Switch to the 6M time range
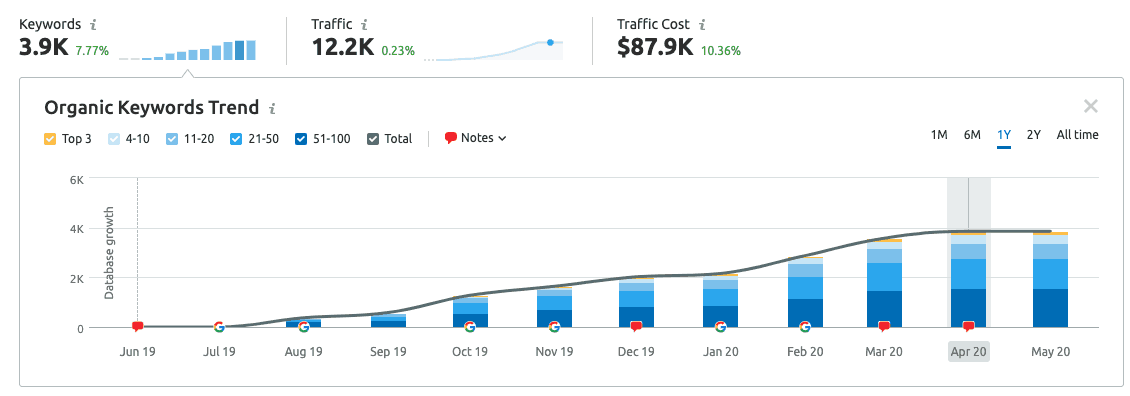1130x396 pixels. 972,135
